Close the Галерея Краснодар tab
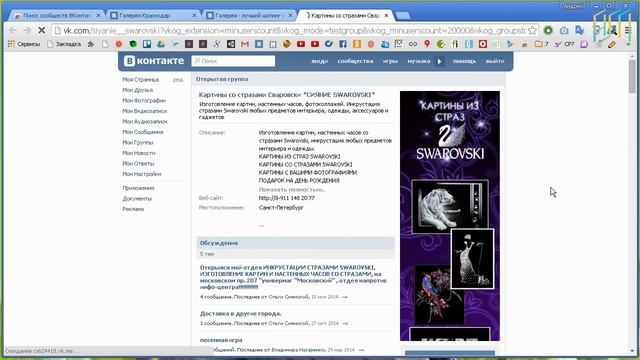The height and width of the screenshot is (360, 640). pyautogui.click(x=194, y=16)
